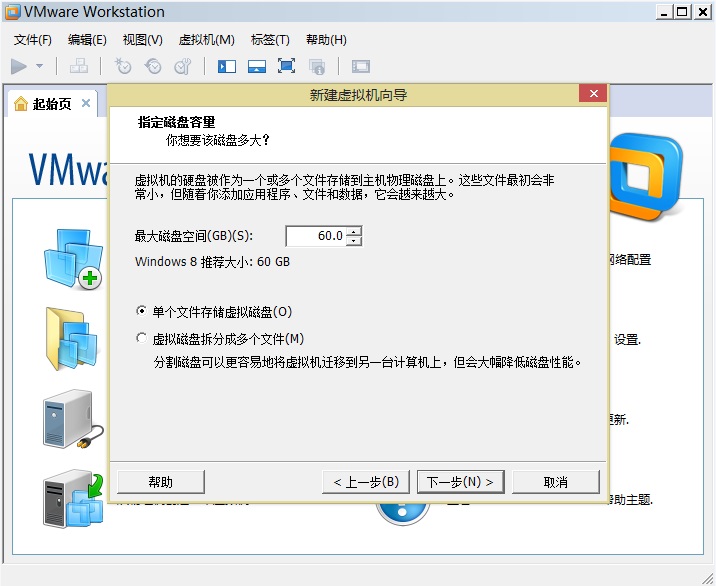Click the console view toolbar icon
Viewport: 716px width, 586px height.
(361, 67)
